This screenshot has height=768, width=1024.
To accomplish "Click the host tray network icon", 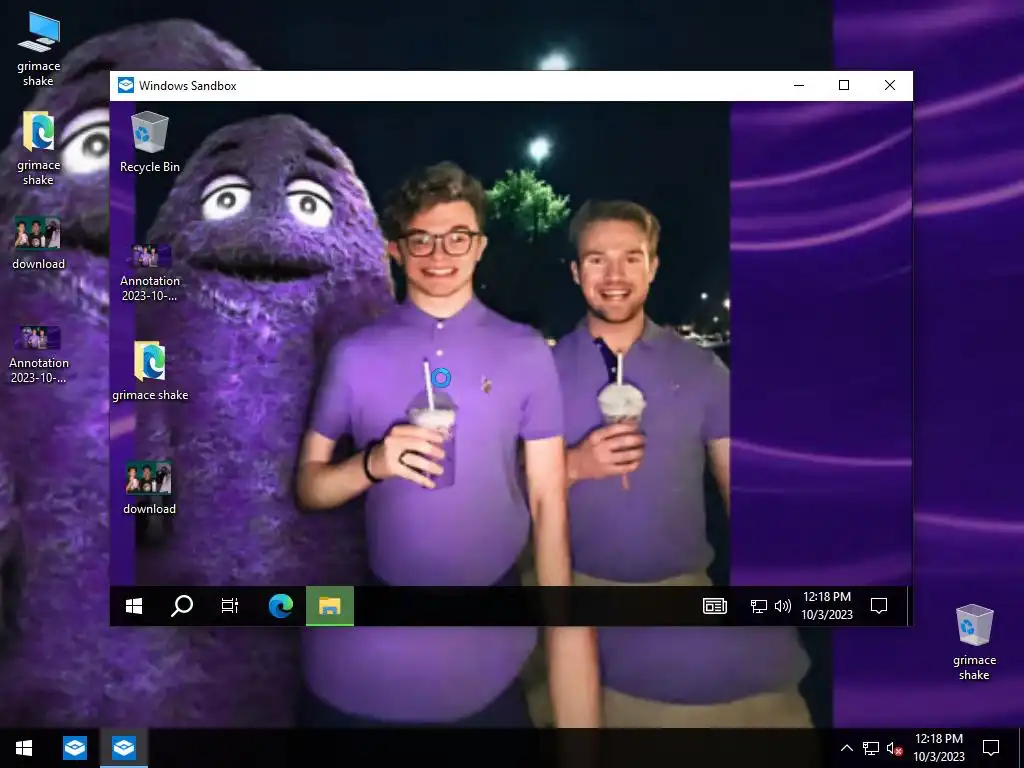I will 871,748.
